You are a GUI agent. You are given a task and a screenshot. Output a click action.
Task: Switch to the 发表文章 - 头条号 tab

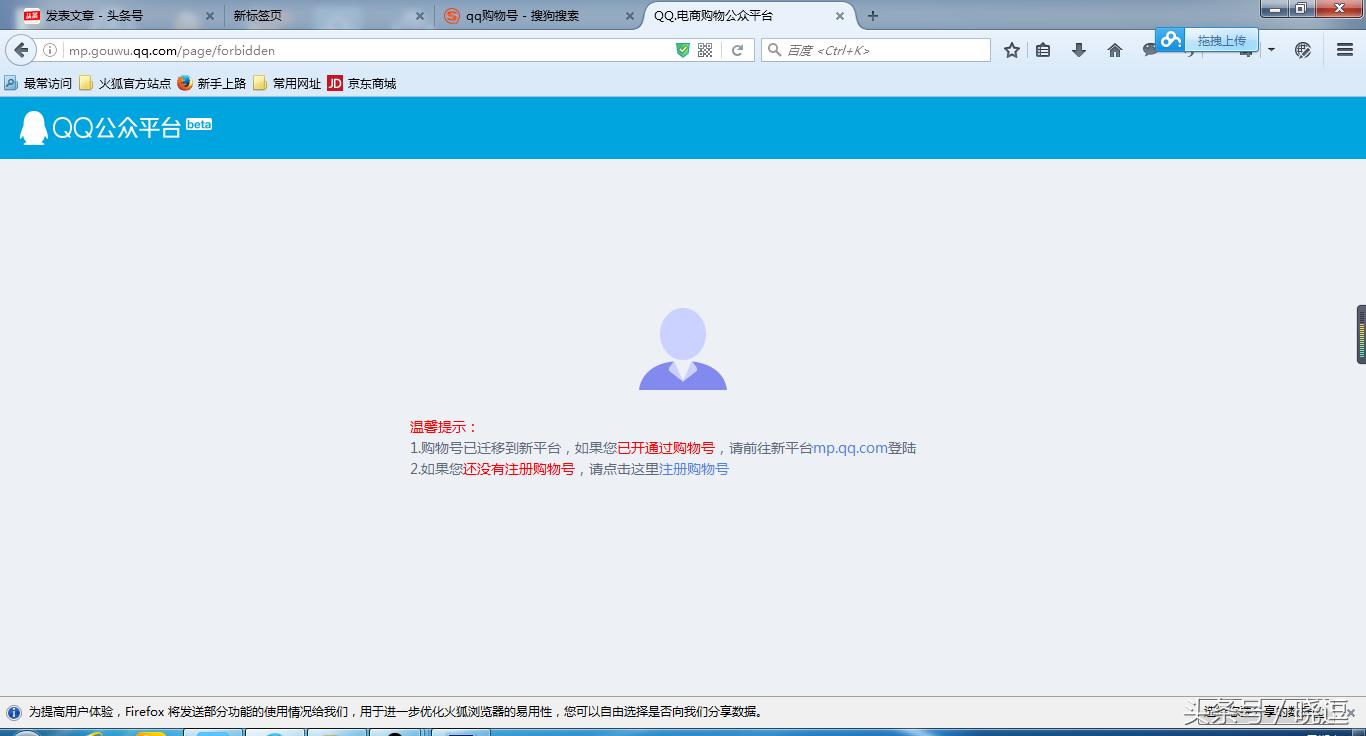pos(95,15)
